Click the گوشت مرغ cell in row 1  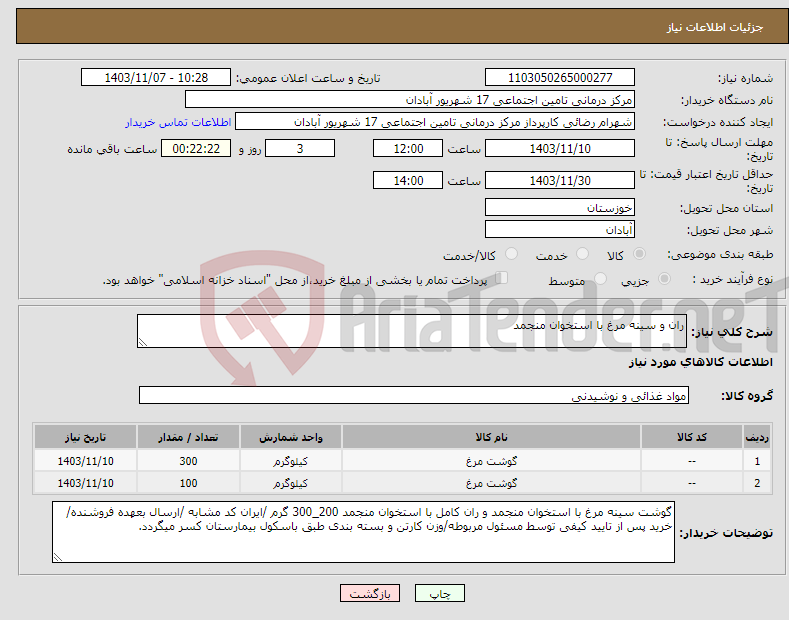(x=491, y=461)
